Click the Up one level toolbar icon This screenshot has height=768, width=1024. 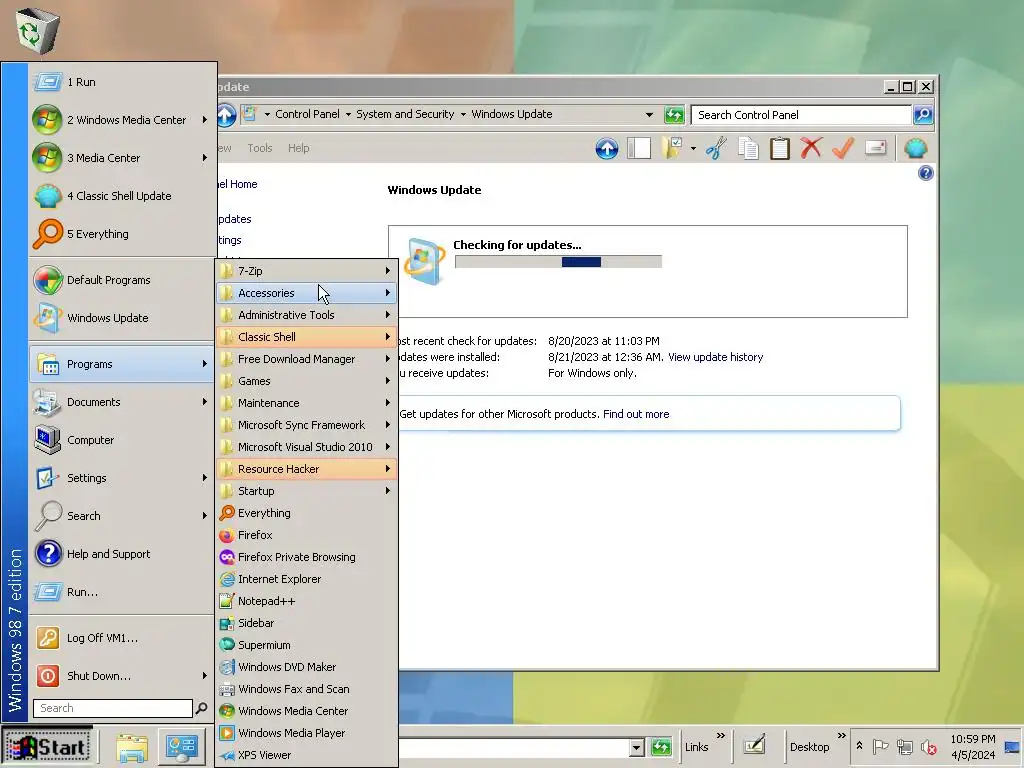point(607,148)
